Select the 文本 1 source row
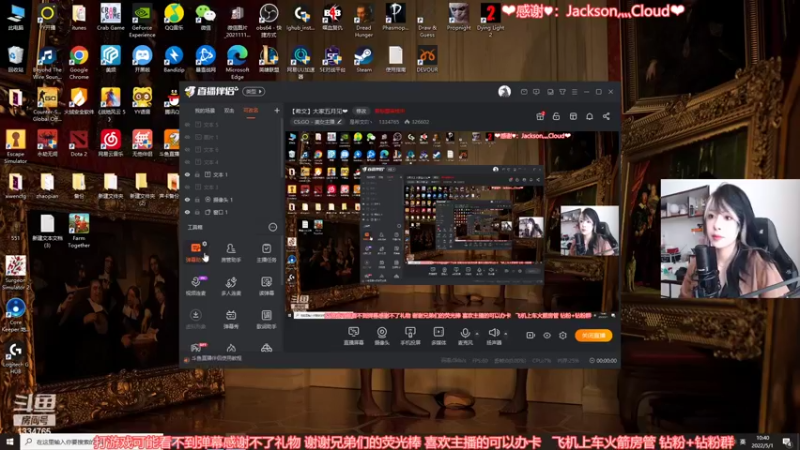 (232, 174)
